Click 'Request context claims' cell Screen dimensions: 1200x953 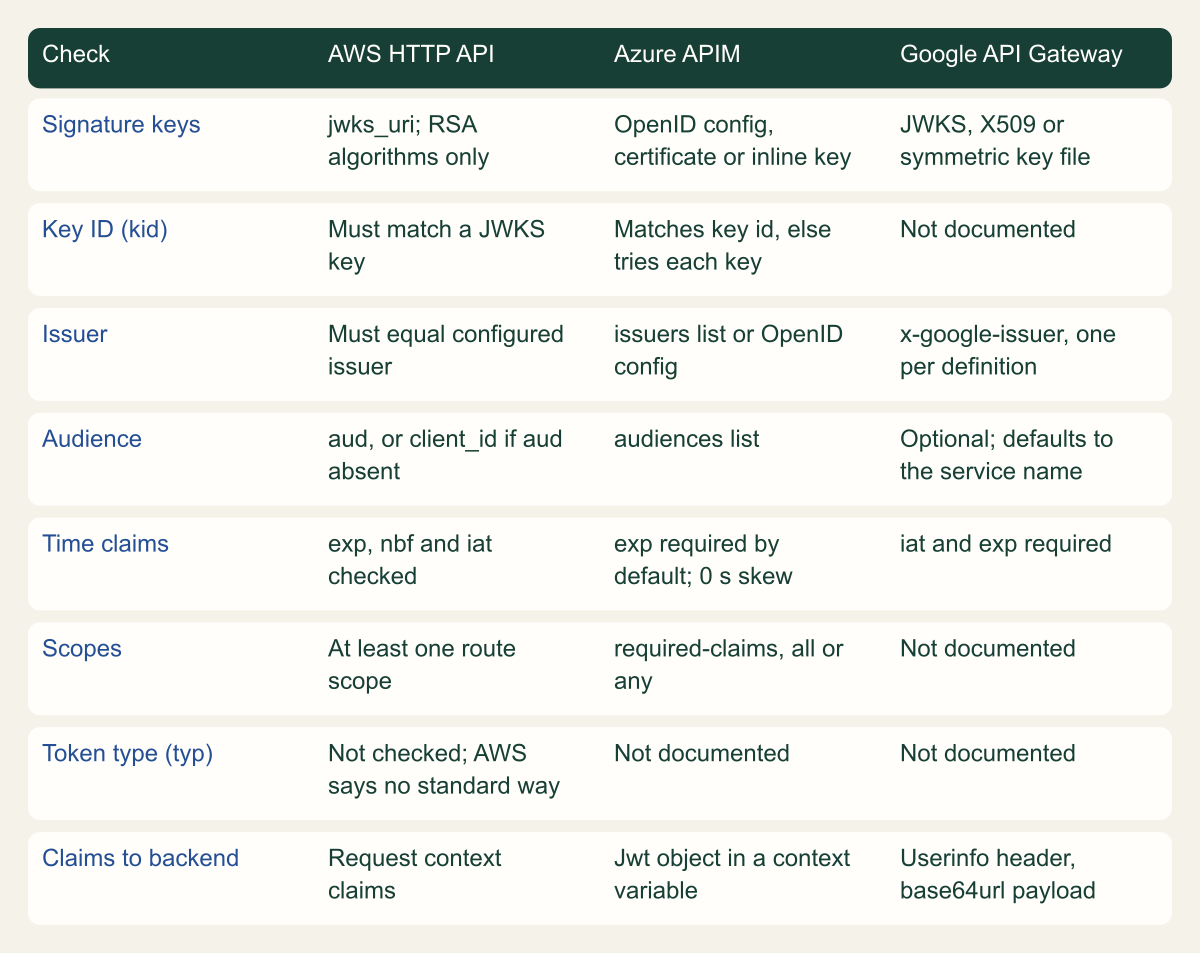click(x=415, y=874)
